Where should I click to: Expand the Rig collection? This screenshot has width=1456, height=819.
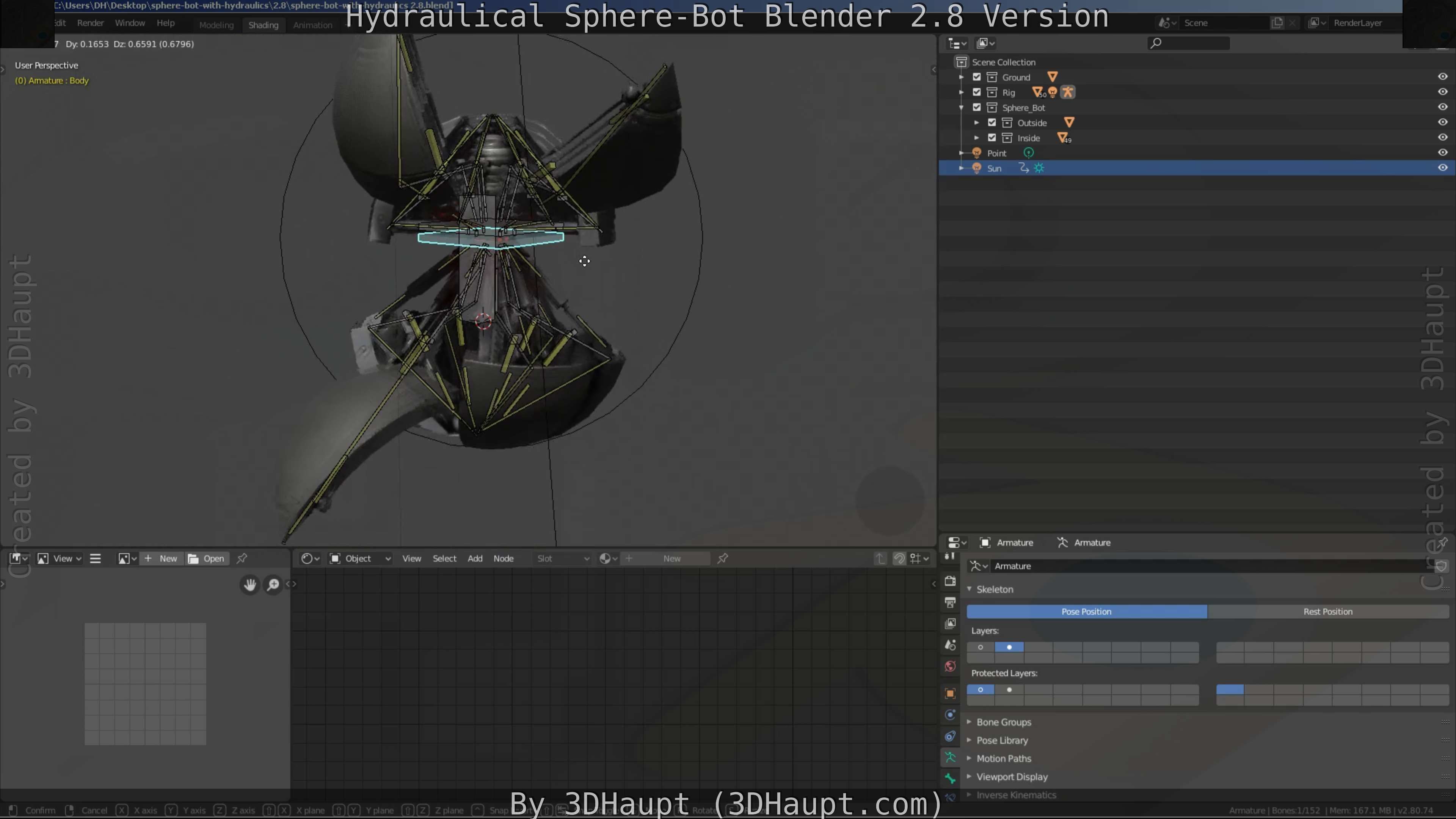coord(962,92)
